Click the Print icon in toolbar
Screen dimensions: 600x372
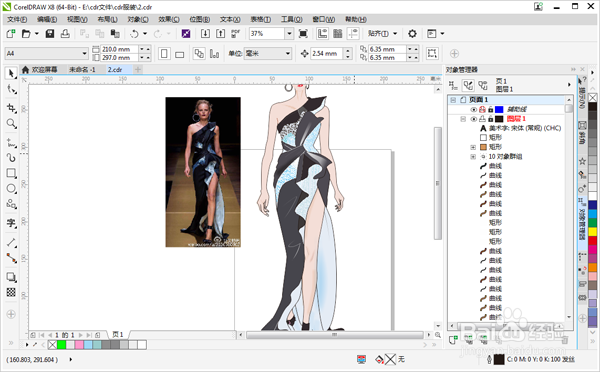pyautogui.click(x=65, y=34)
